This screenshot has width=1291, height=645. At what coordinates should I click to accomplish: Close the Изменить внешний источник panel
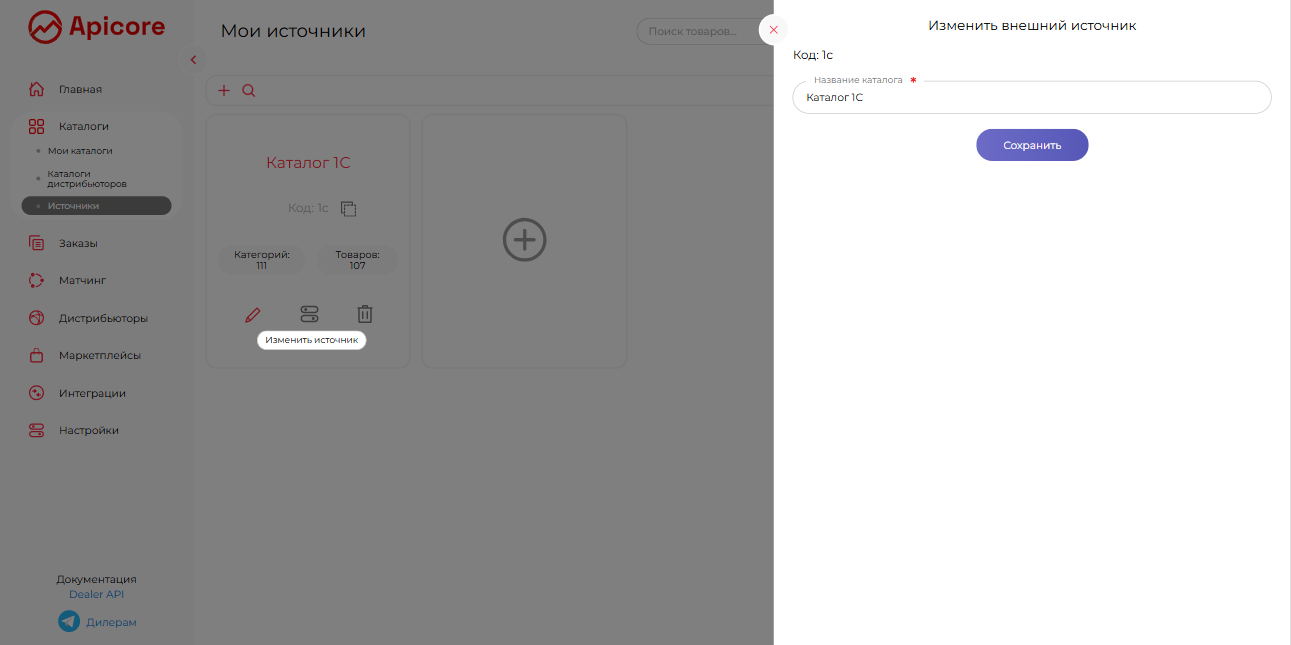(x=773, y=30)
